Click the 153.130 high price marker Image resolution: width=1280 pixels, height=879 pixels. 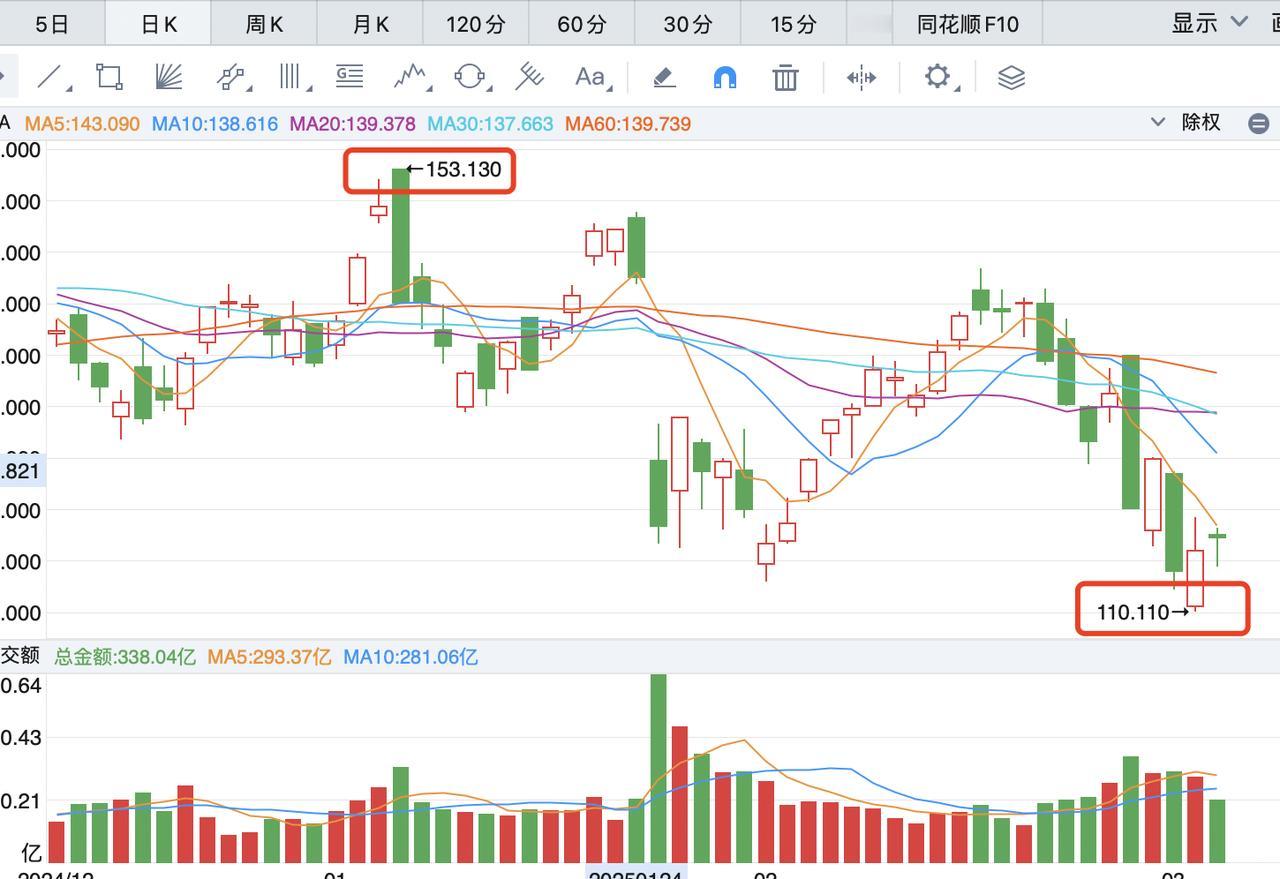454,169
